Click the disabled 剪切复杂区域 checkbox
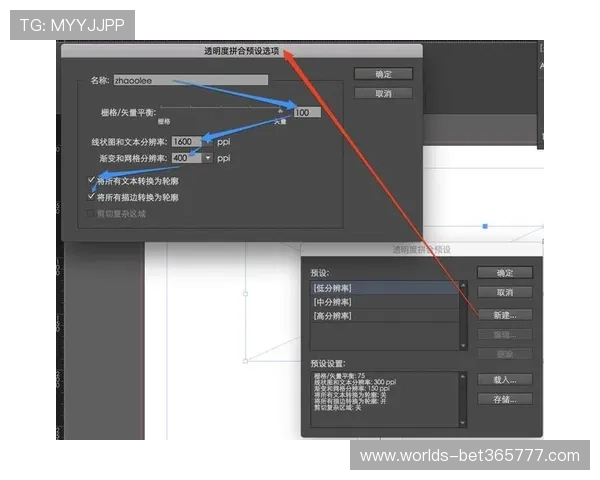The width and height of the screenshot is (600, 480). (92, 213)
